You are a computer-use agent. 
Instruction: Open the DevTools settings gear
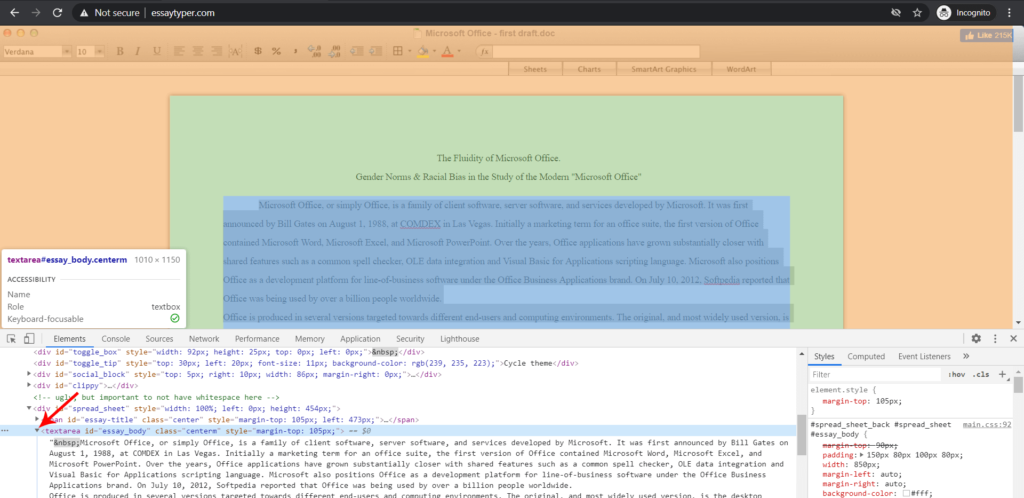point(976,339)
